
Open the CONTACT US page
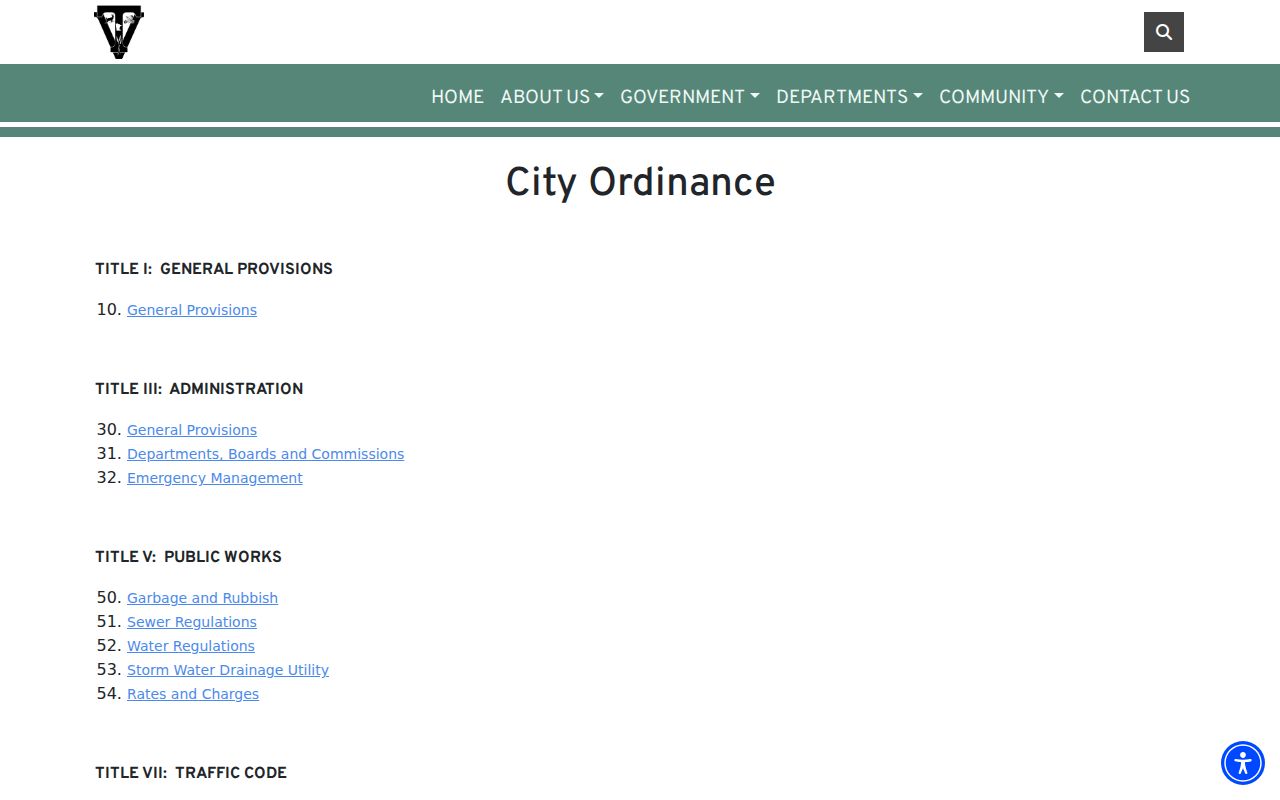tap(1135, 97)
